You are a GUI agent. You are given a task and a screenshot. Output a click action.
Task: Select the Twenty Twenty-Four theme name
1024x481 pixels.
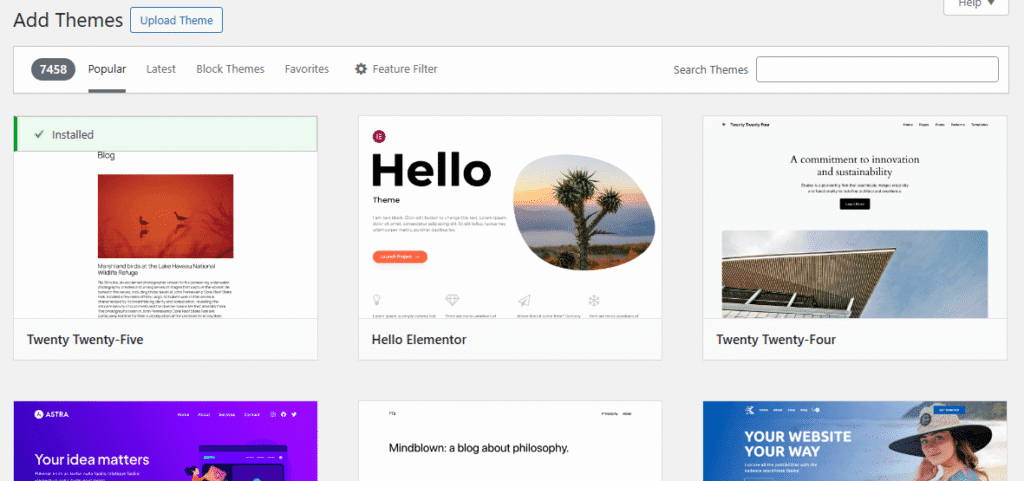coord(776,340)
